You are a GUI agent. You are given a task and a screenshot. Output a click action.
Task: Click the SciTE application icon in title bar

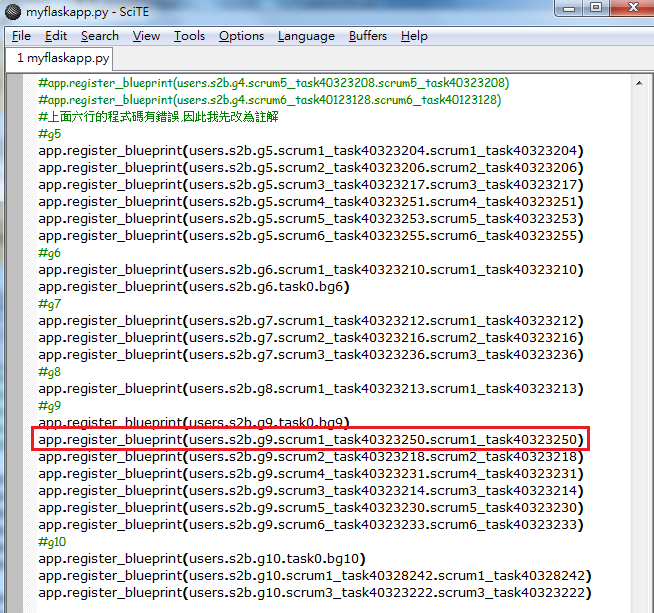pyautogui.click(x=13, y=12)
